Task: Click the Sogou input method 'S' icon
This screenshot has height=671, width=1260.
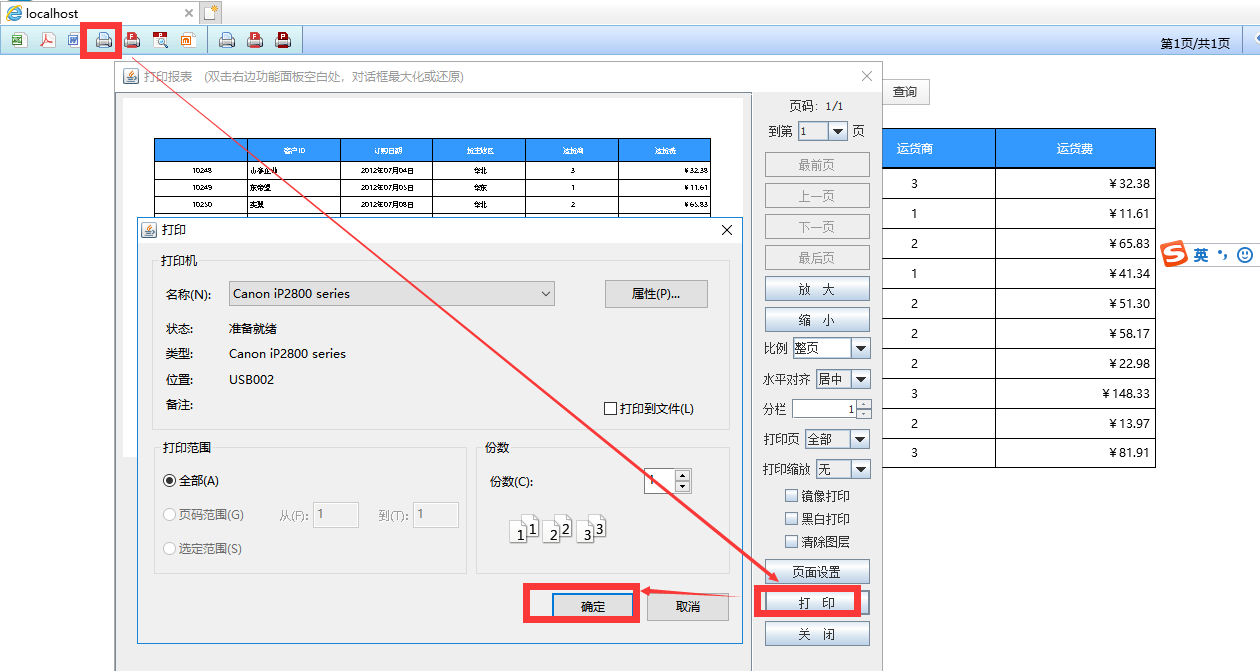Action: click(1173, 254)
